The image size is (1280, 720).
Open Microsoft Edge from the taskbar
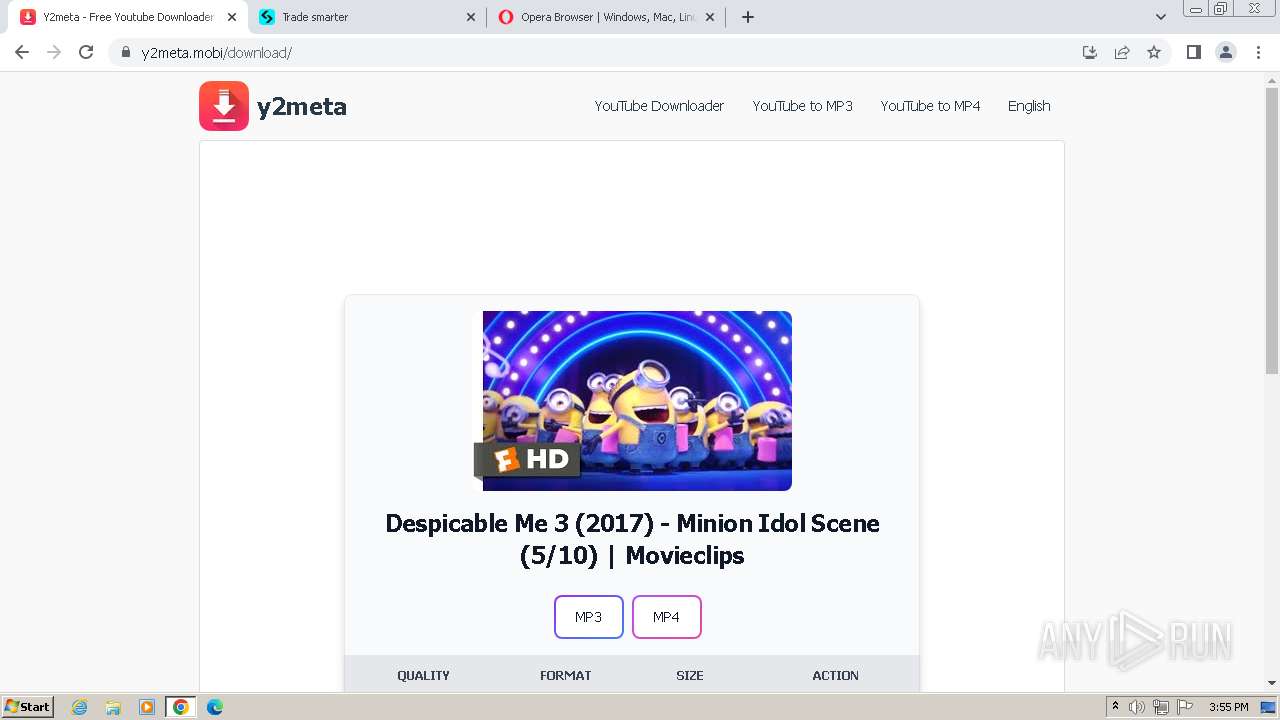[215, 707]
